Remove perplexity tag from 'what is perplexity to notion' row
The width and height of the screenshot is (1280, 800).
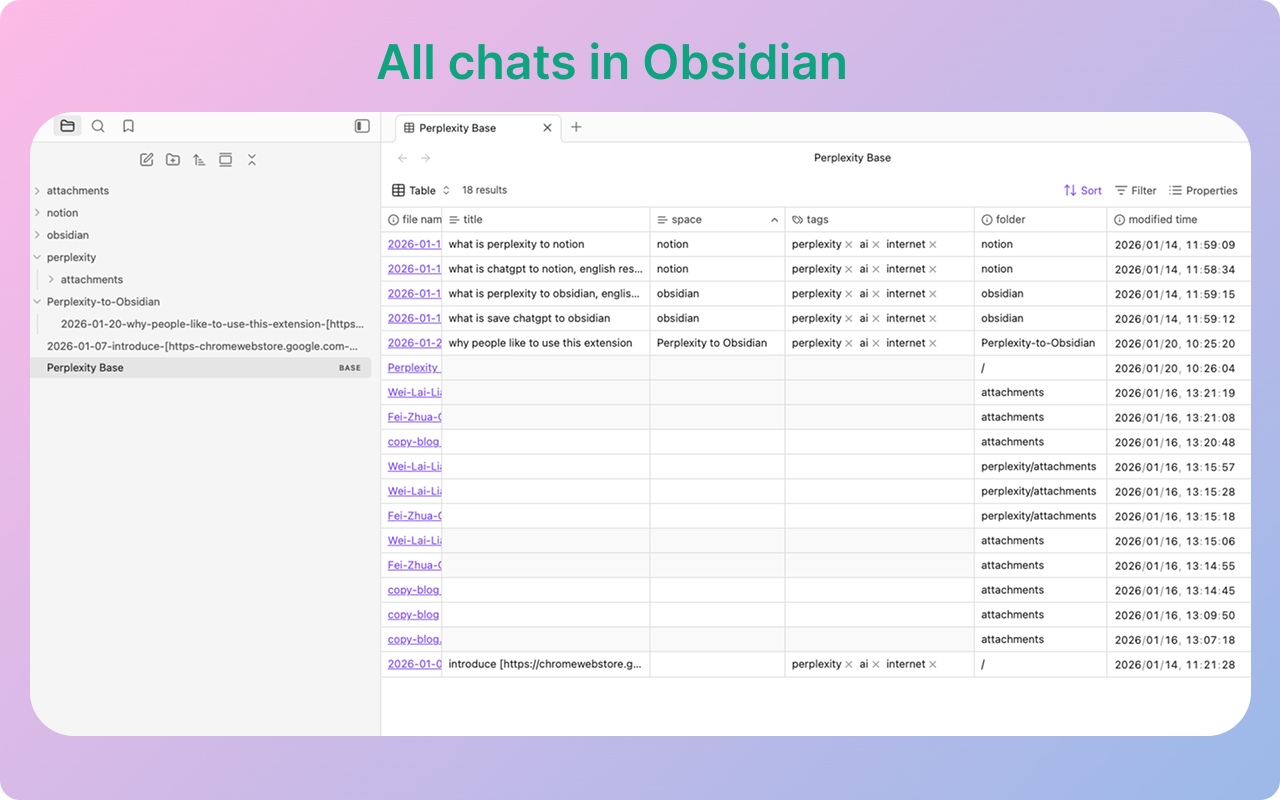pos(849,244)
